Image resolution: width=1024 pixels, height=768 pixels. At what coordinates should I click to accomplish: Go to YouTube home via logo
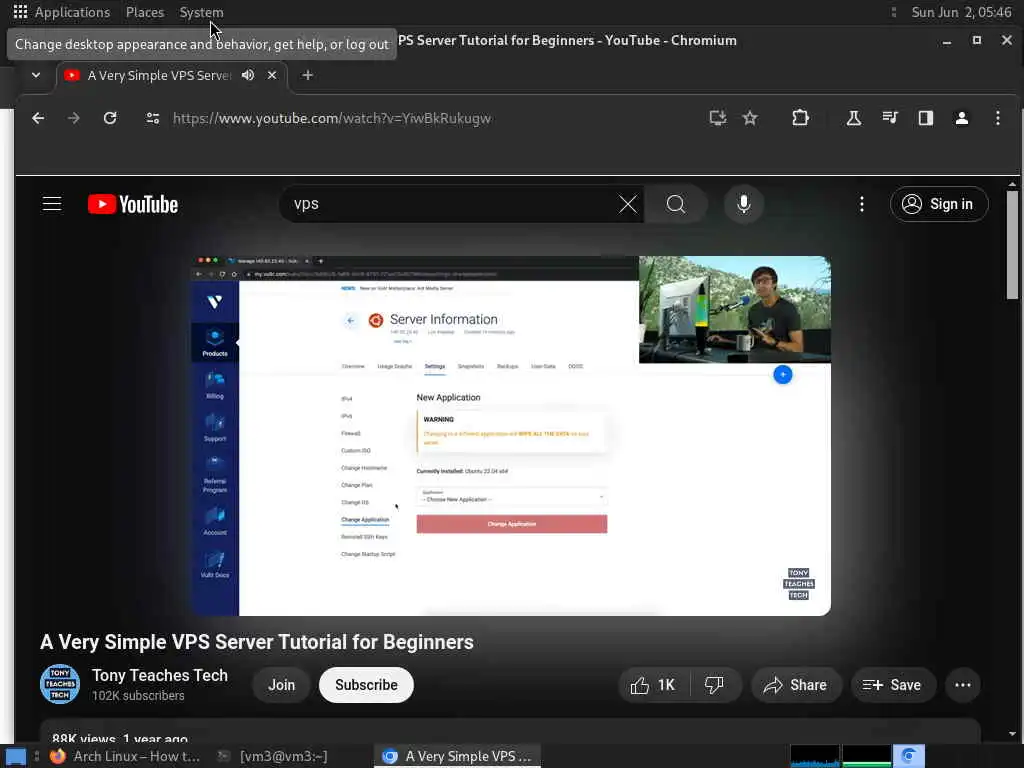(133, 204)
